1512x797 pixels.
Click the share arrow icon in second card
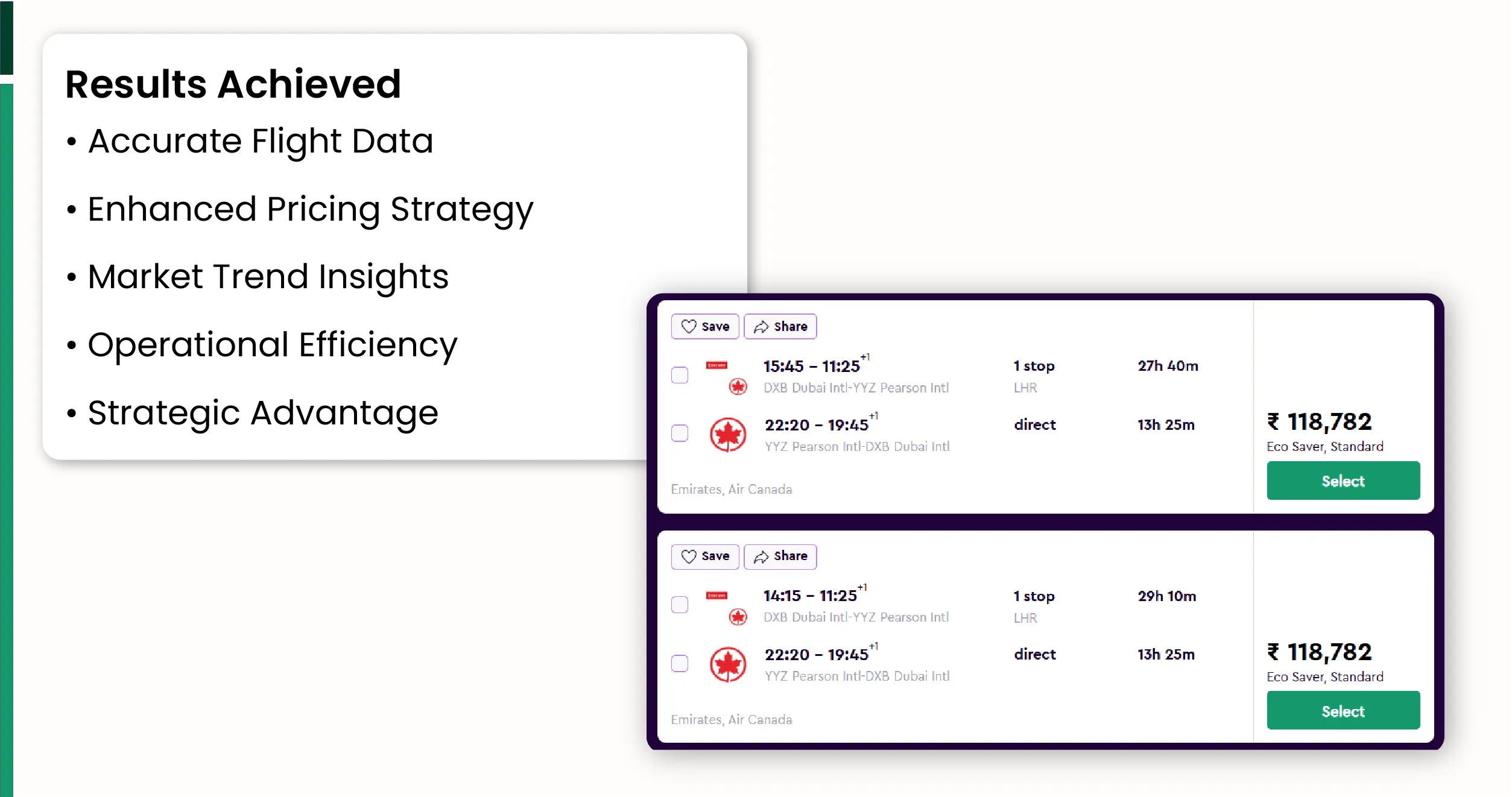(x=761, y=556)
